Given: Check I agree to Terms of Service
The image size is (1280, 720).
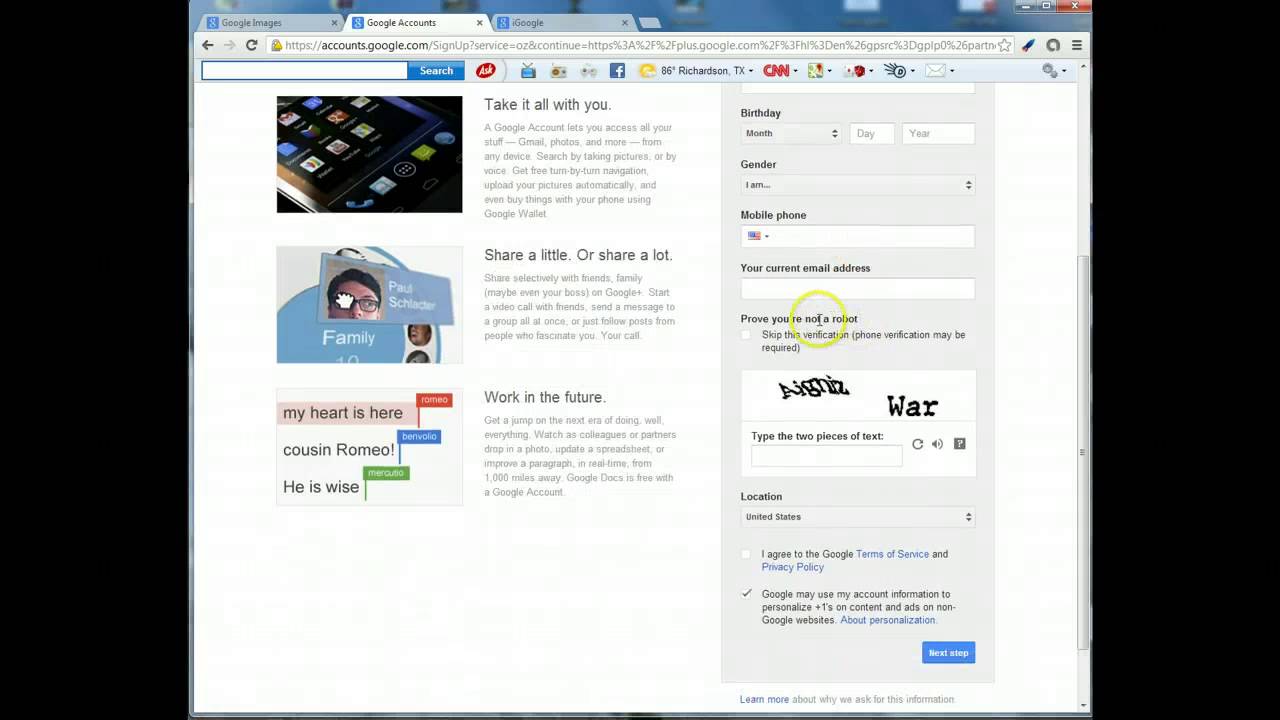Looking at the screenshot, I should pos(746,554).
